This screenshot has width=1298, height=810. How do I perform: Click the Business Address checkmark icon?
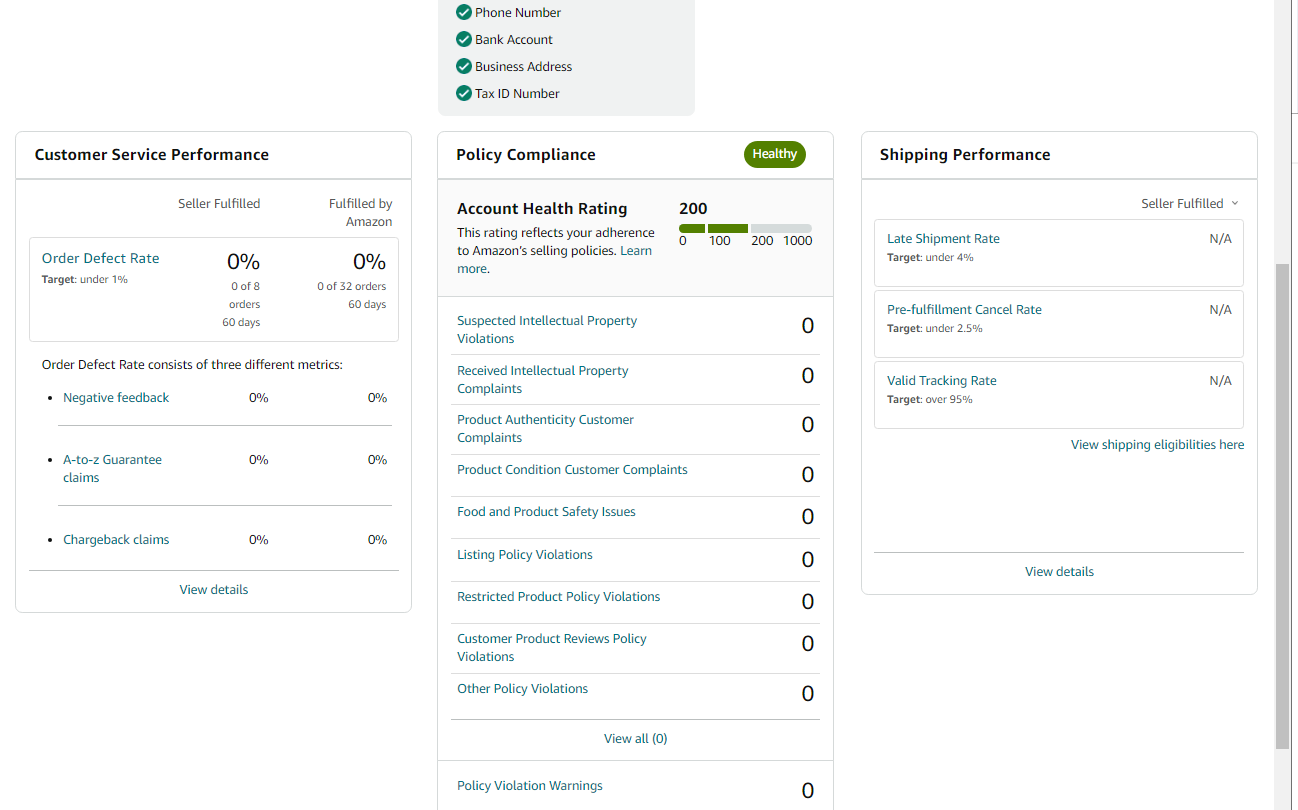pos(463,66)
